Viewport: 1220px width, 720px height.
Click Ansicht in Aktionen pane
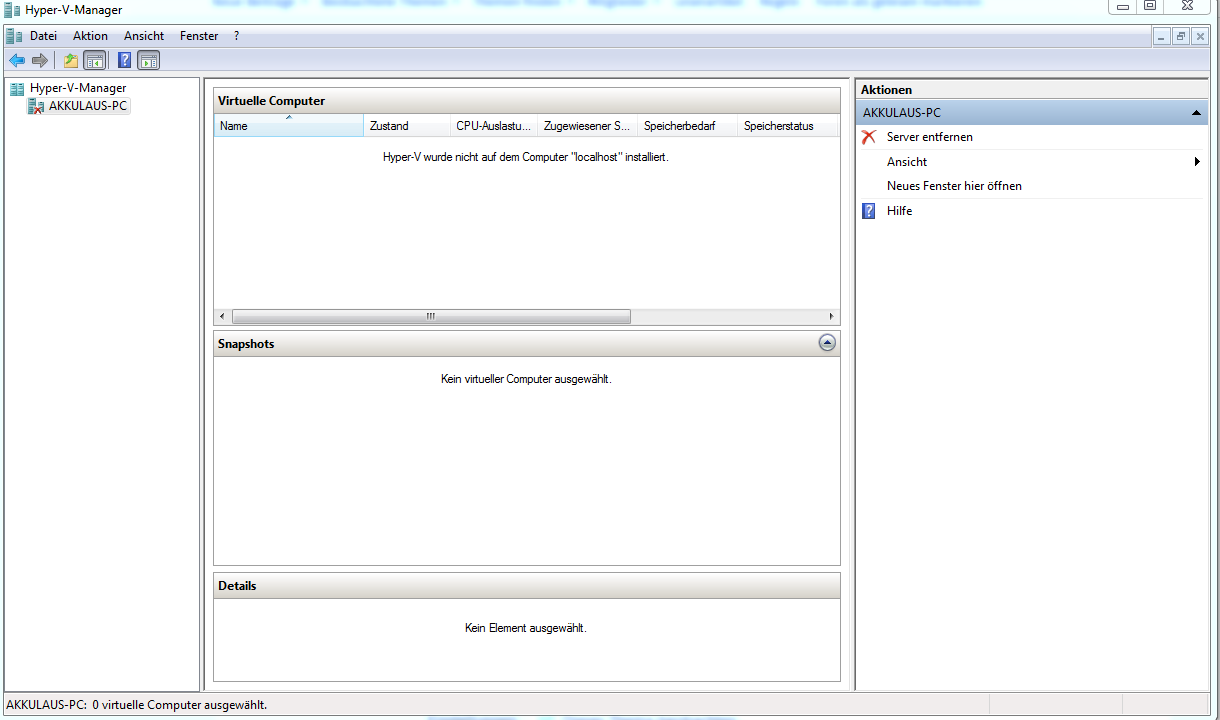(x=907, y=162)
